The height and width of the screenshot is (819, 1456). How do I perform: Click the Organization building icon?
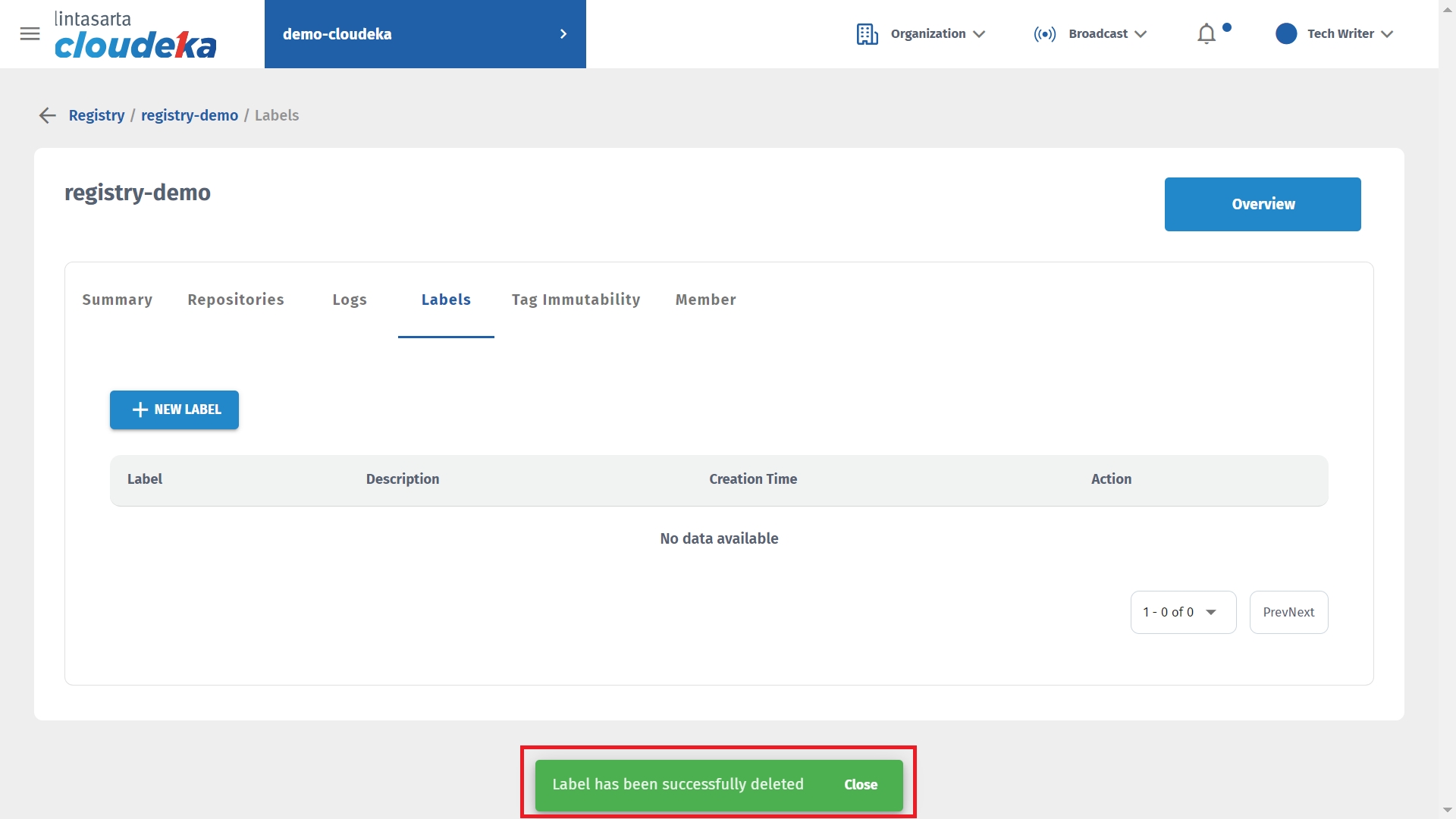(x=867, y=34)
